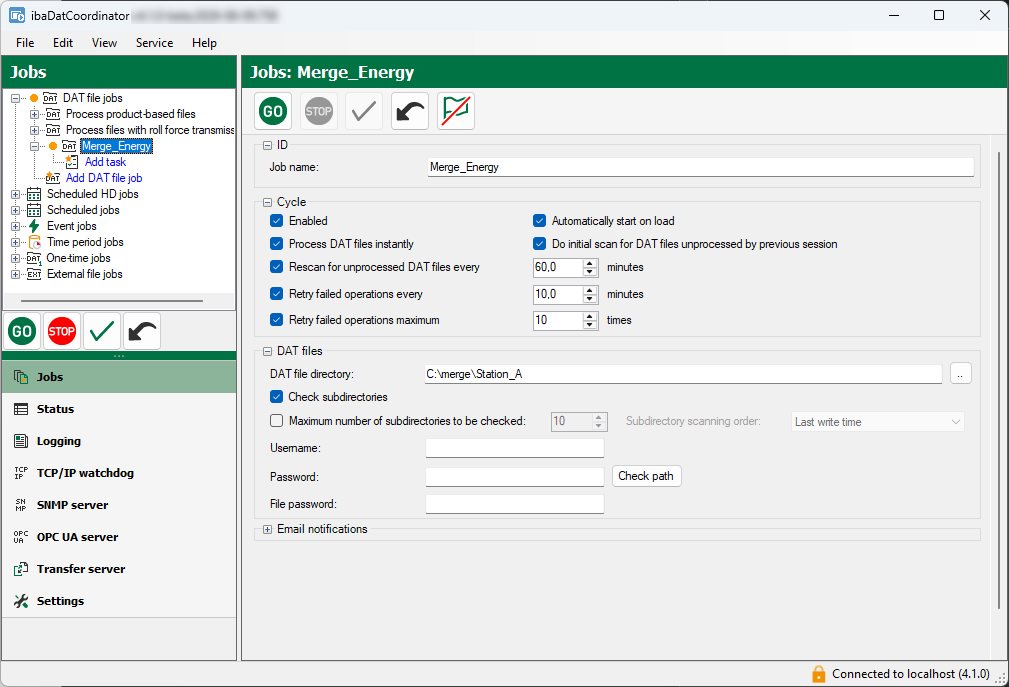
Task: Click the Add DAT file job link
Action: click(104, 178)
